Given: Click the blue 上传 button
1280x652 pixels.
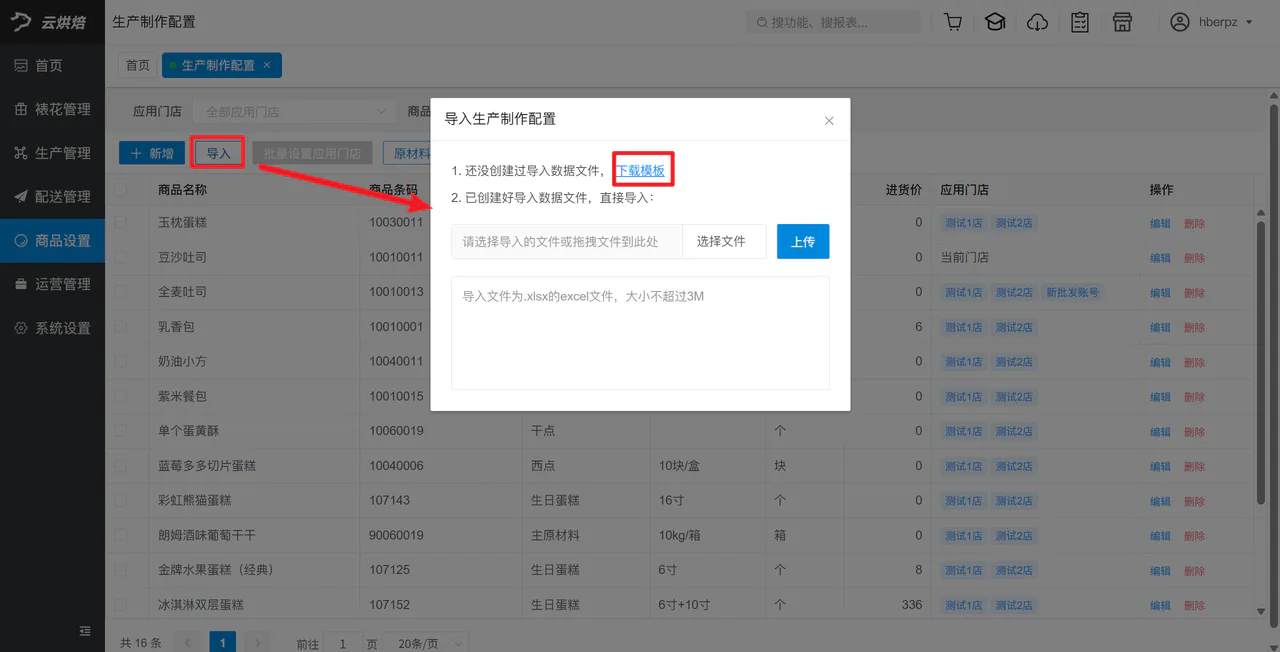Looking at the screenshot, I should [x=803, y=241].
